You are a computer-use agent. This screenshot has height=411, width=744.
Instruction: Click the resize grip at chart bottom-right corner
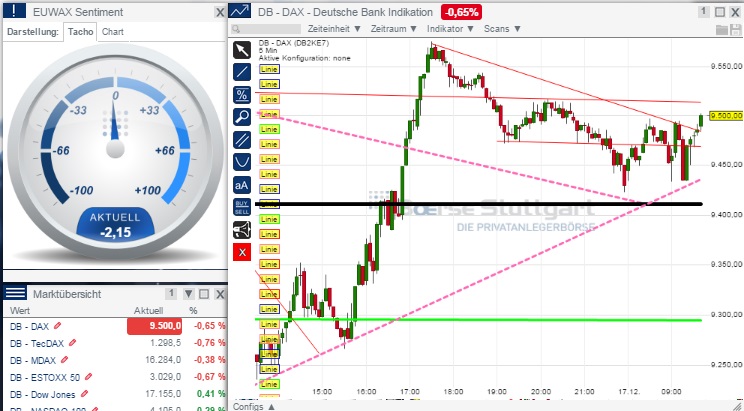[x=737, y=406]
